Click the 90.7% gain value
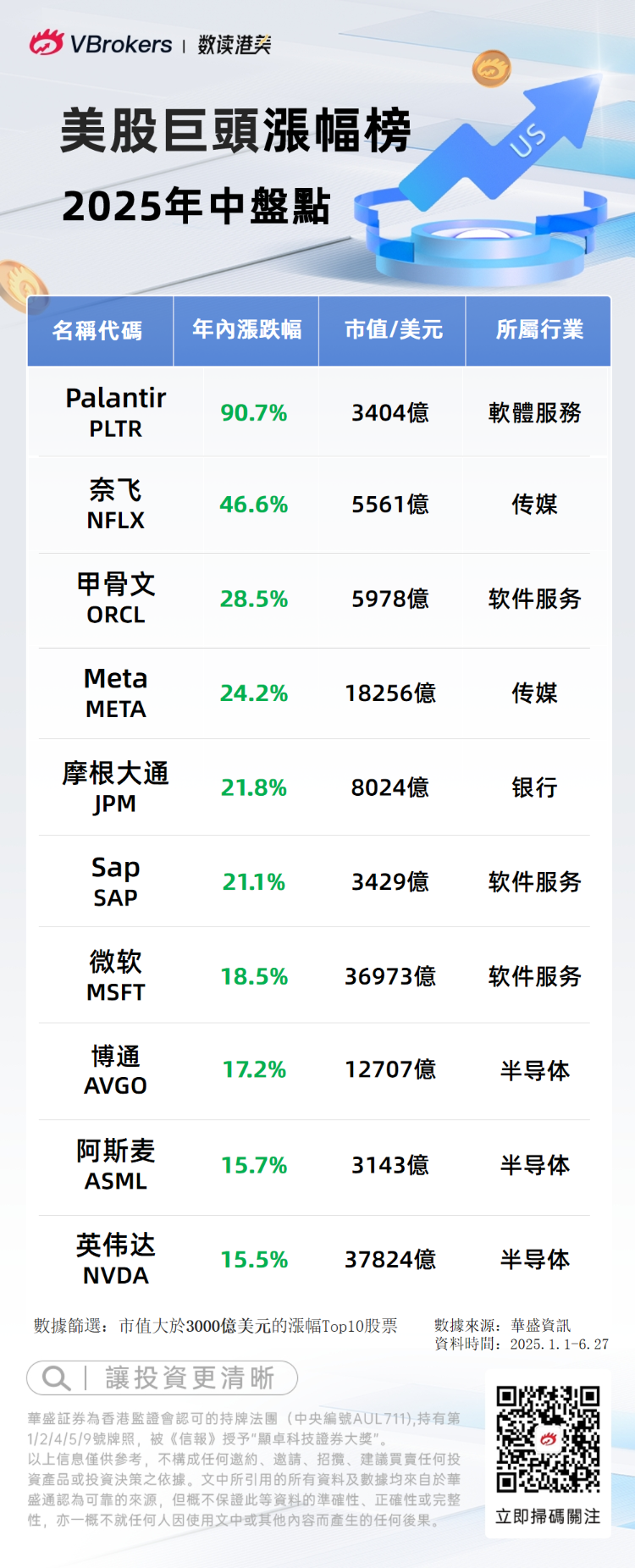 254,413
